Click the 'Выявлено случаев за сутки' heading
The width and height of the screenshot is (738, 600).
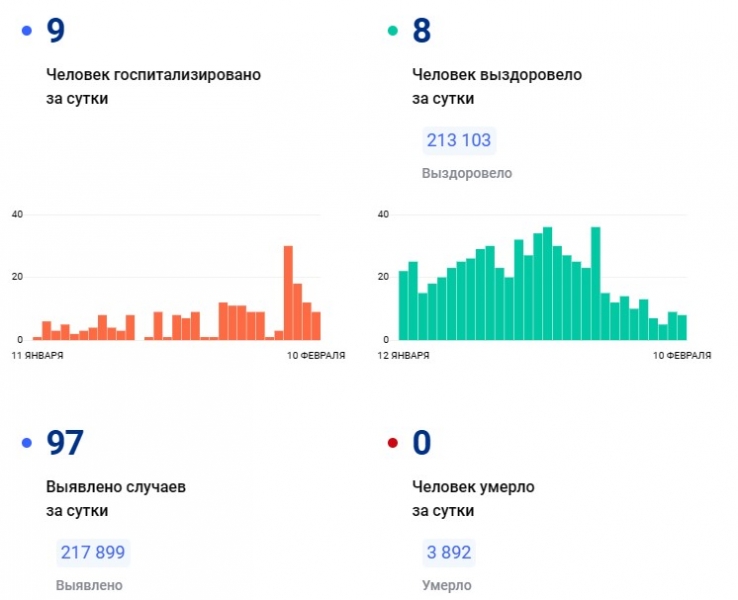pyautogui.click(x=115, y=498)
